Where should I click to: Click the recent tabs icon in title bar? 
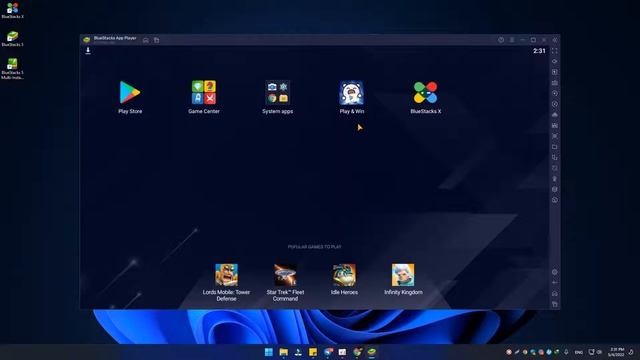[x=157, y=40]
